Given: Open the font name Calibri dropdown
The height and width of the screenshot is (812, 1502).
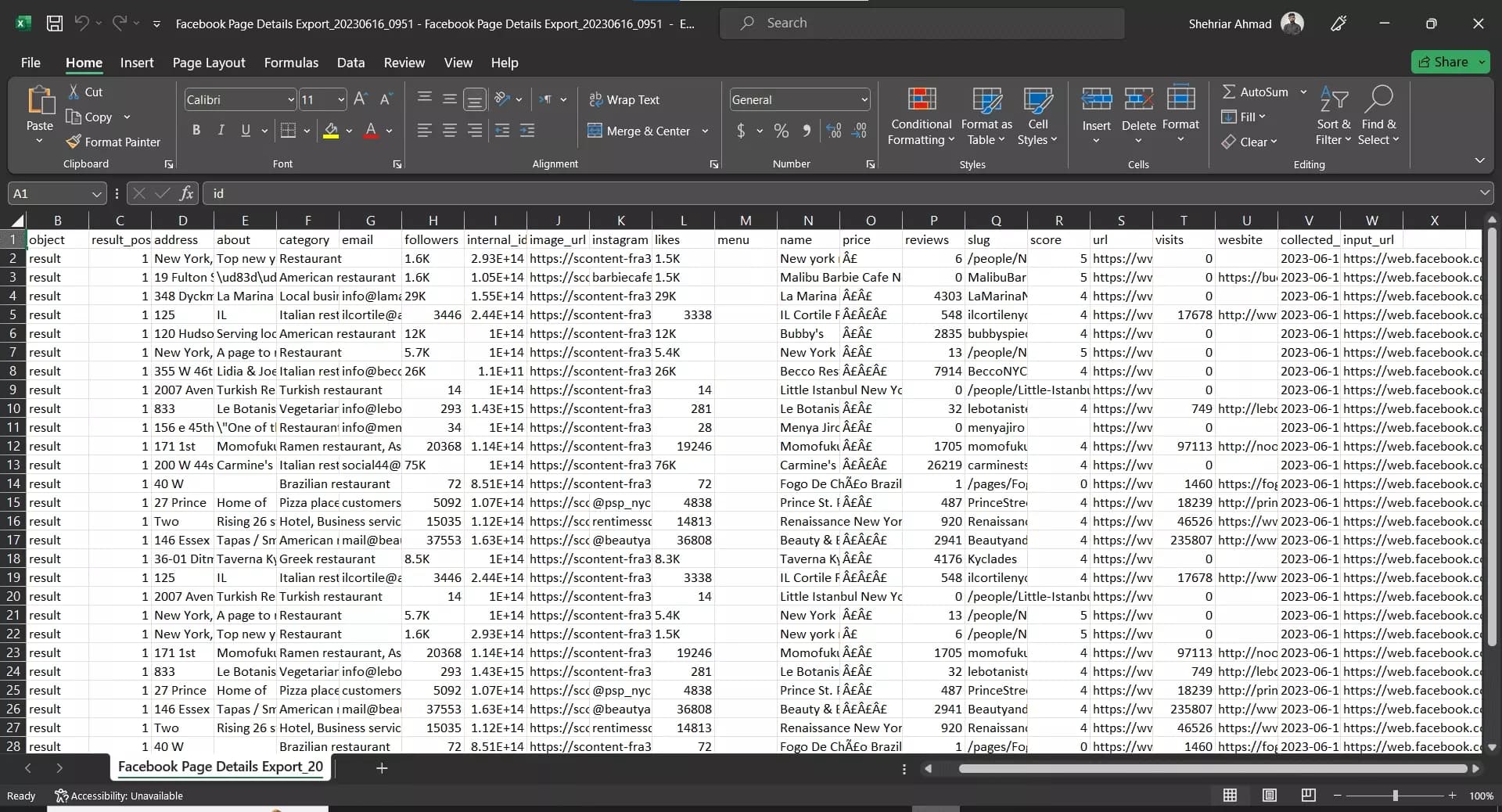Looking at the screenshot, I should tap(291, 100).
